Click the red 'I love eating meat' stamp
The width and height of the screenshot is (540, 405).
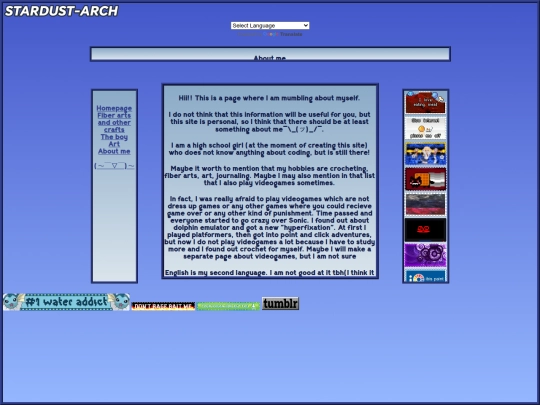coord(425,103)
